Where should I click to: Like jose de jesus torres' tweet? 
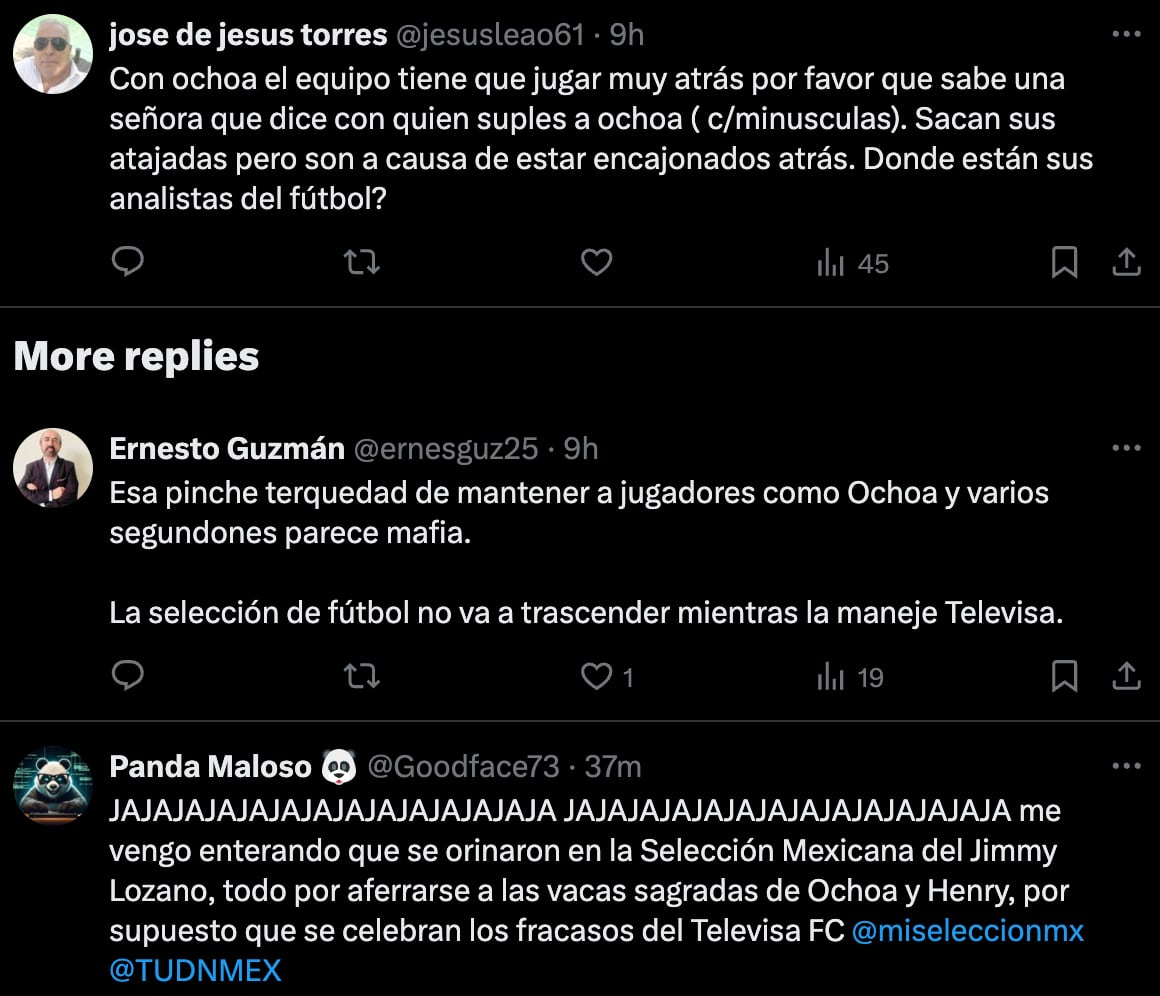coord(597,263)
